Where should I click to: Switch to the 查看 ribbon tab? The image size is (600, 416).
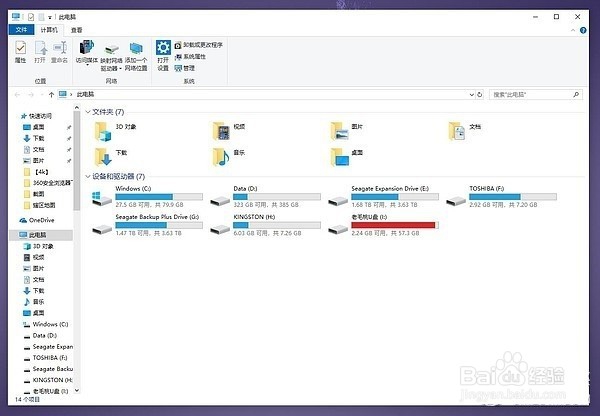(x=77, y=30)
